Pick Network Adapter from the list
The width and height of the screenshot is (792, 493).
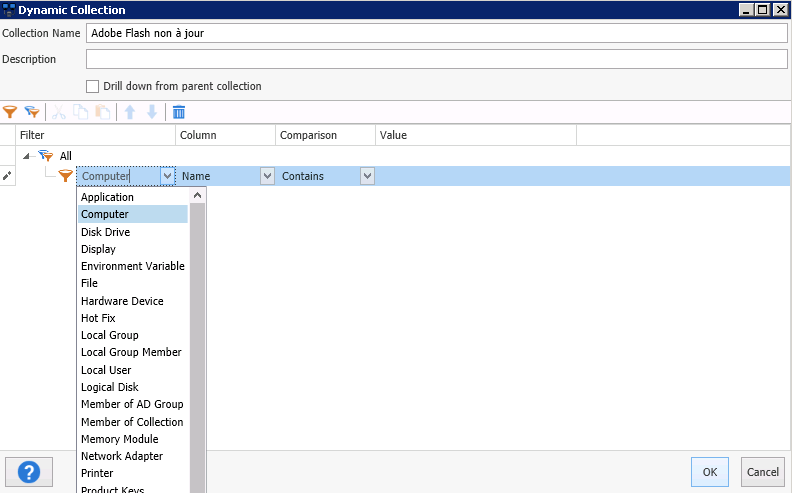coord(121,456)
